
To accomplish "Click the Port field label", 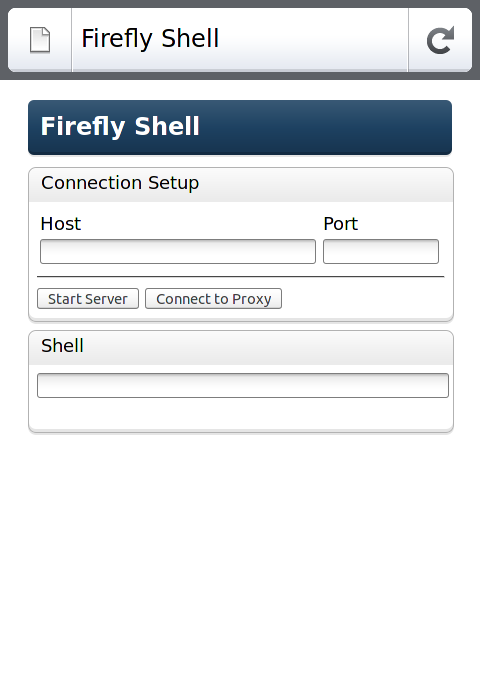I will pyautogui.click(x=341, y=224).
